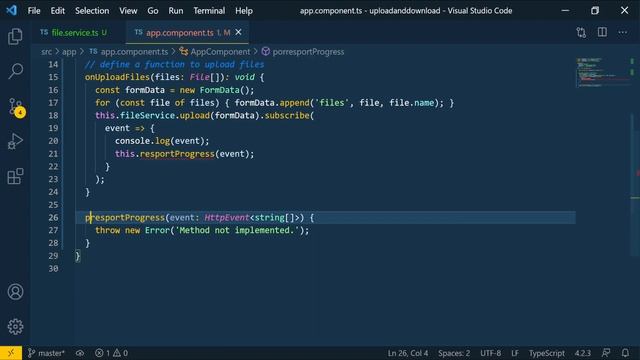Click console.log statement on line 20
Screen dimensions: 640x360
click(x=162, y=141)
